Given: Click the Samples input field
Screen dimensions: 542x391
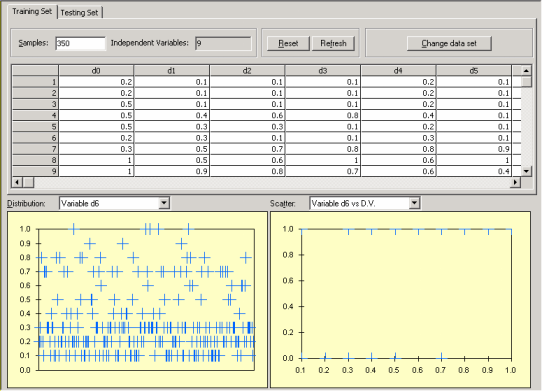Looking at the screenshot, I should pos(80,43).
